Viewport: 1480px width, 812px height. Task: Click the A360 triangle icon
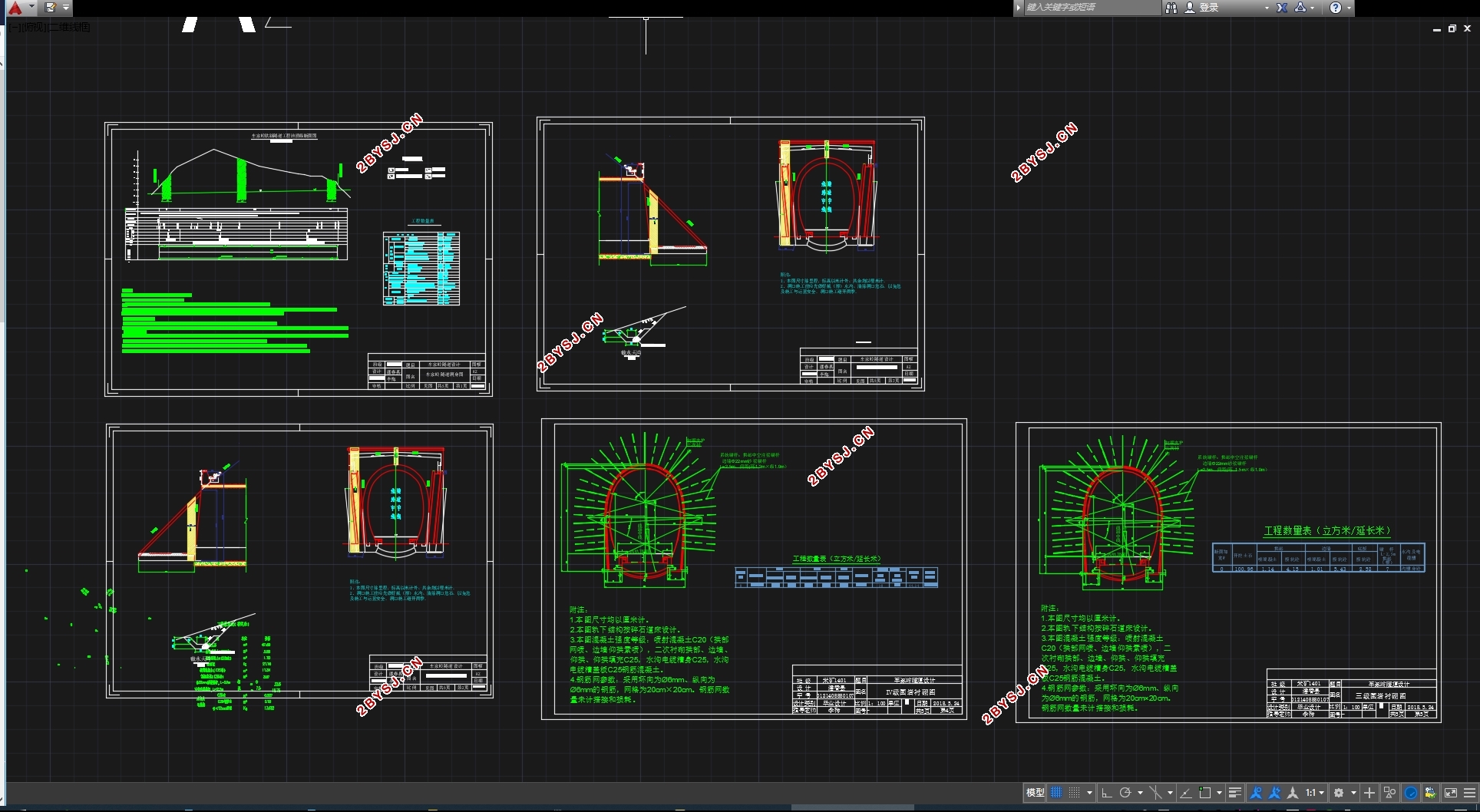click(x=1300, y=8)
